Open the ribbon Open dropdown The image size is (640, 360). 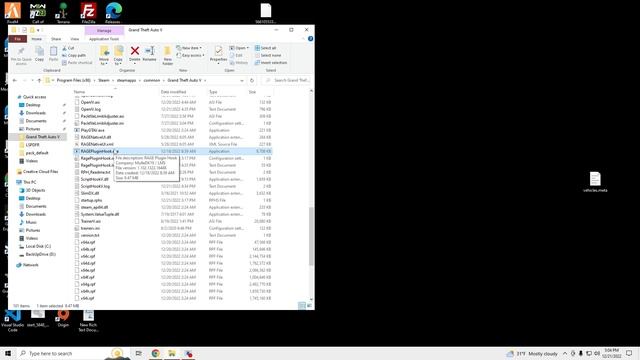[239, 48]
